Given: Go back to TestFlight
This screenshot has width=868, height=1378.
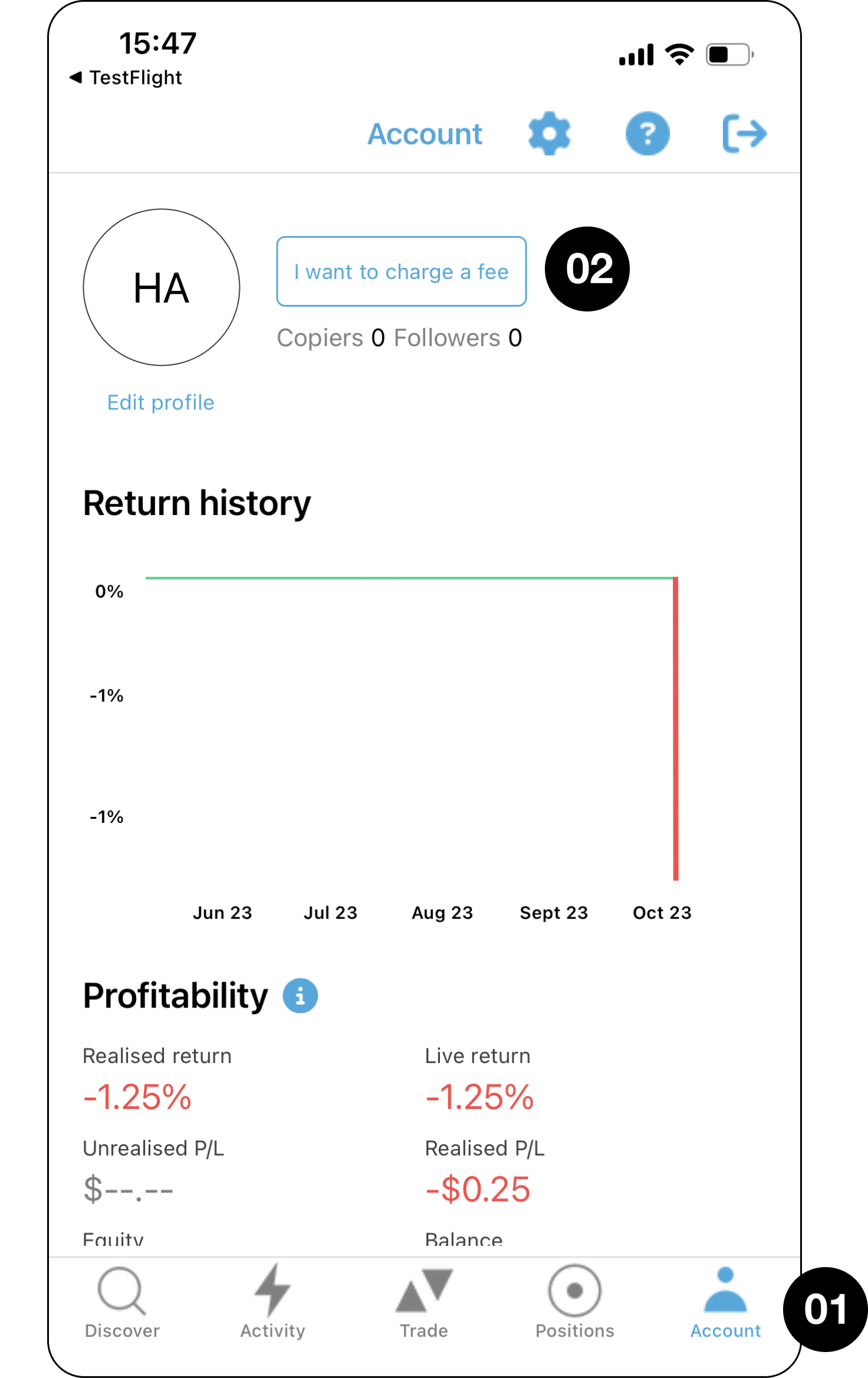Looking at the screenshot, I should coord(126,77).
